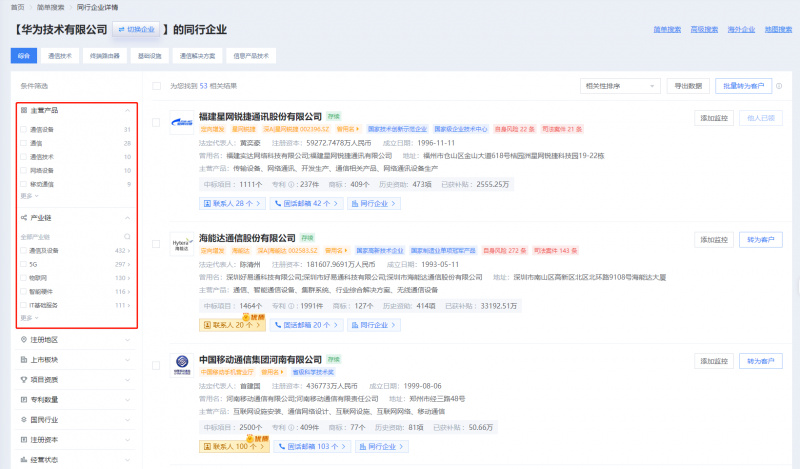800x469 pixels.
Task: Open 地图搜索 link
Action: pos(779,30)
